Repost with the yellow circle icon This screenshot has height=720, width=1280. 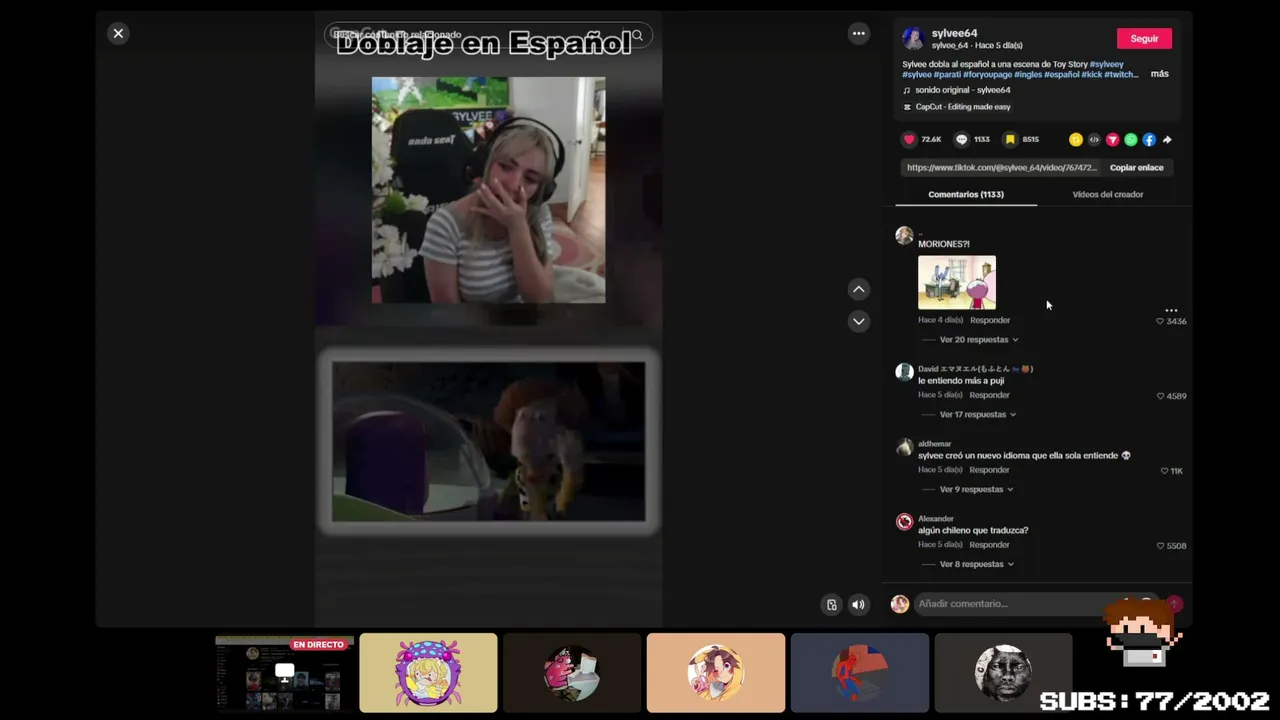(1076, 140)
